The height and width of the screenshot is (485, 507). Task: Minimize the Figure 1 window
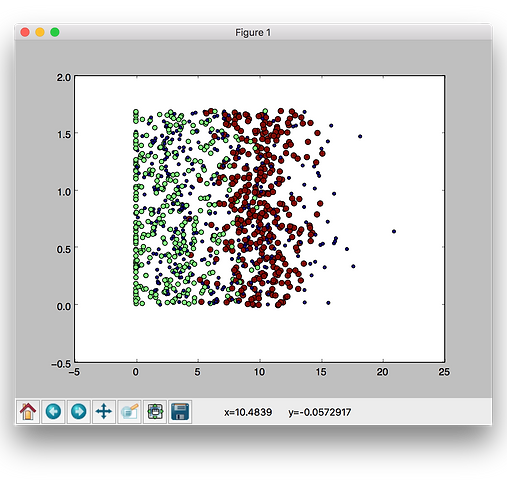coord(40,32)
